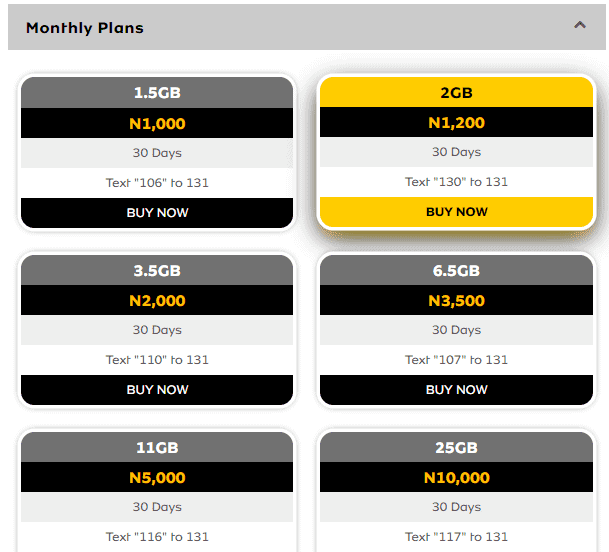Click the N3,500 price band
Viewport: 609px width, 552px height.
pos(457,301)
